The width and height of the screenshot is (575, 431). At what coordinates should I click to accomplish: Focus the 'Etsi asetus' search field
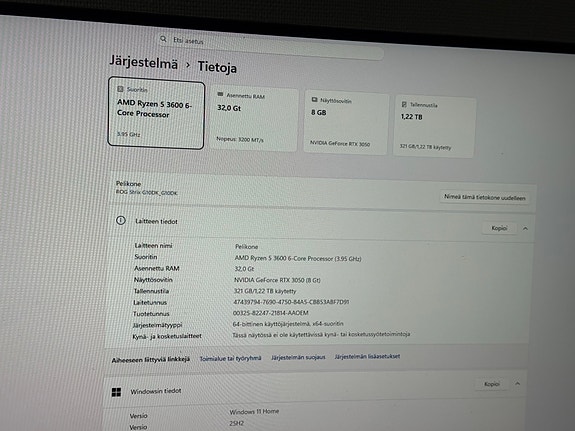[271, 46]
